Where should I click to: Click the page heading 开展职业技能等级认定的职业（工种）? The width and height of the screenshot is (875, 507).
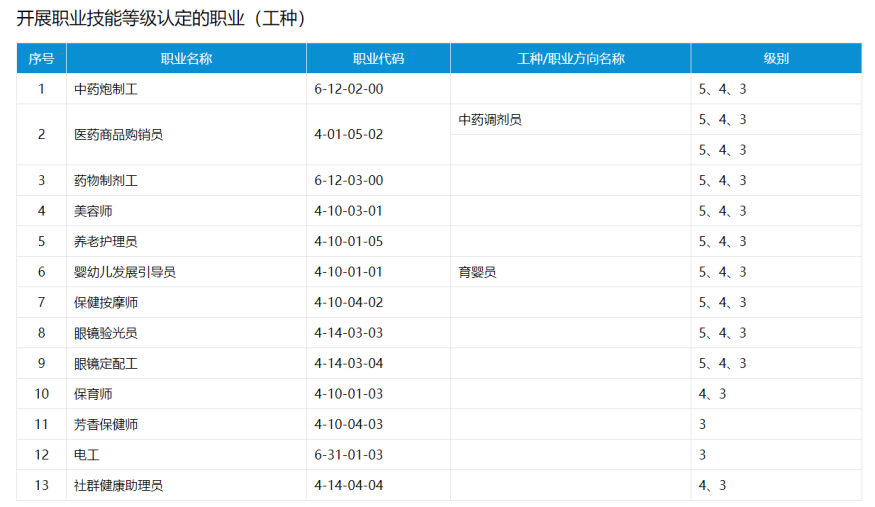tap(162, 19)
